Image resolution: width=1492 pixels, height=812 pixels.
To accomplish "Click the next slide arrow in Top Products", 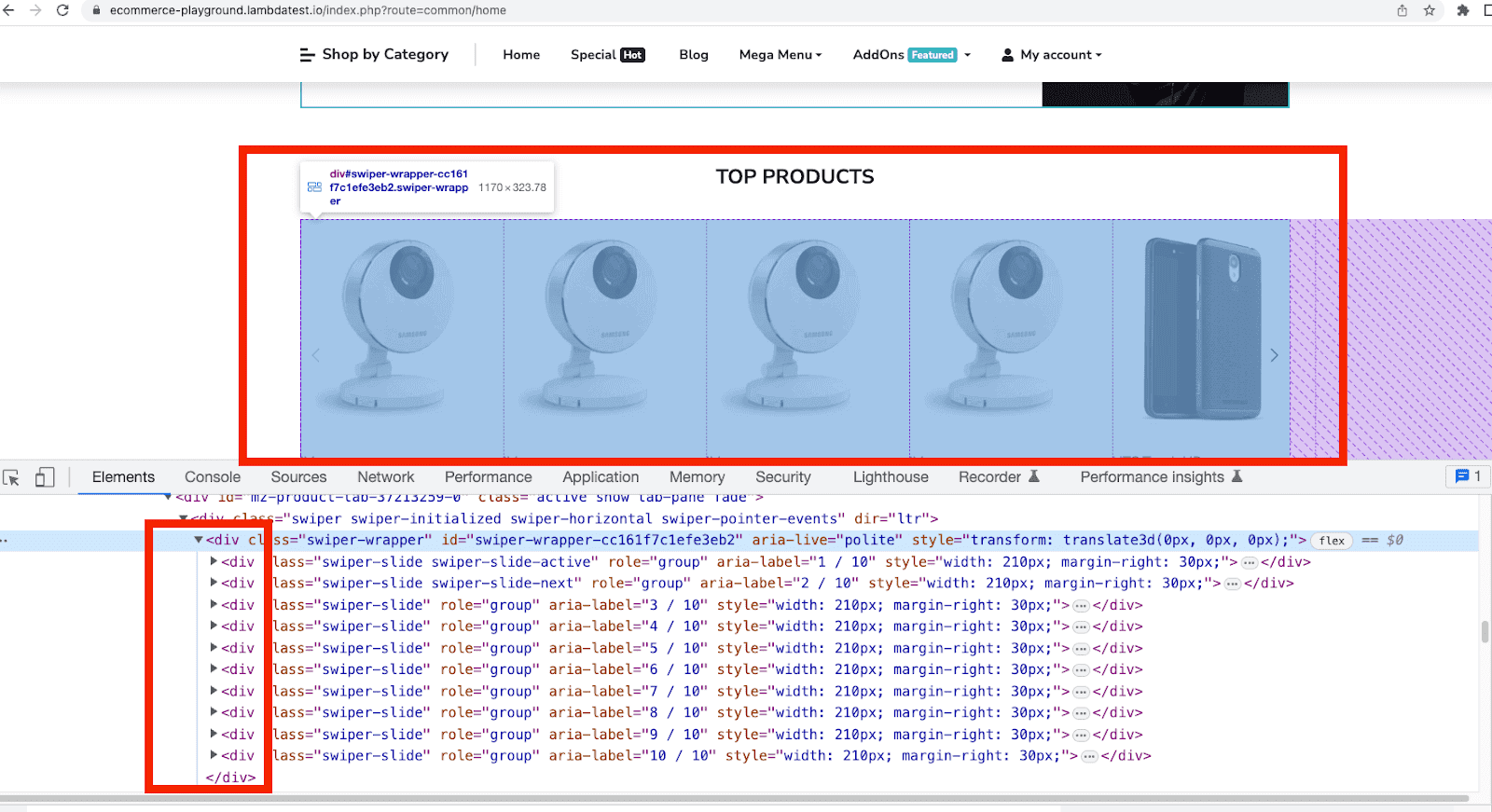I will [x=1274, y=355].
